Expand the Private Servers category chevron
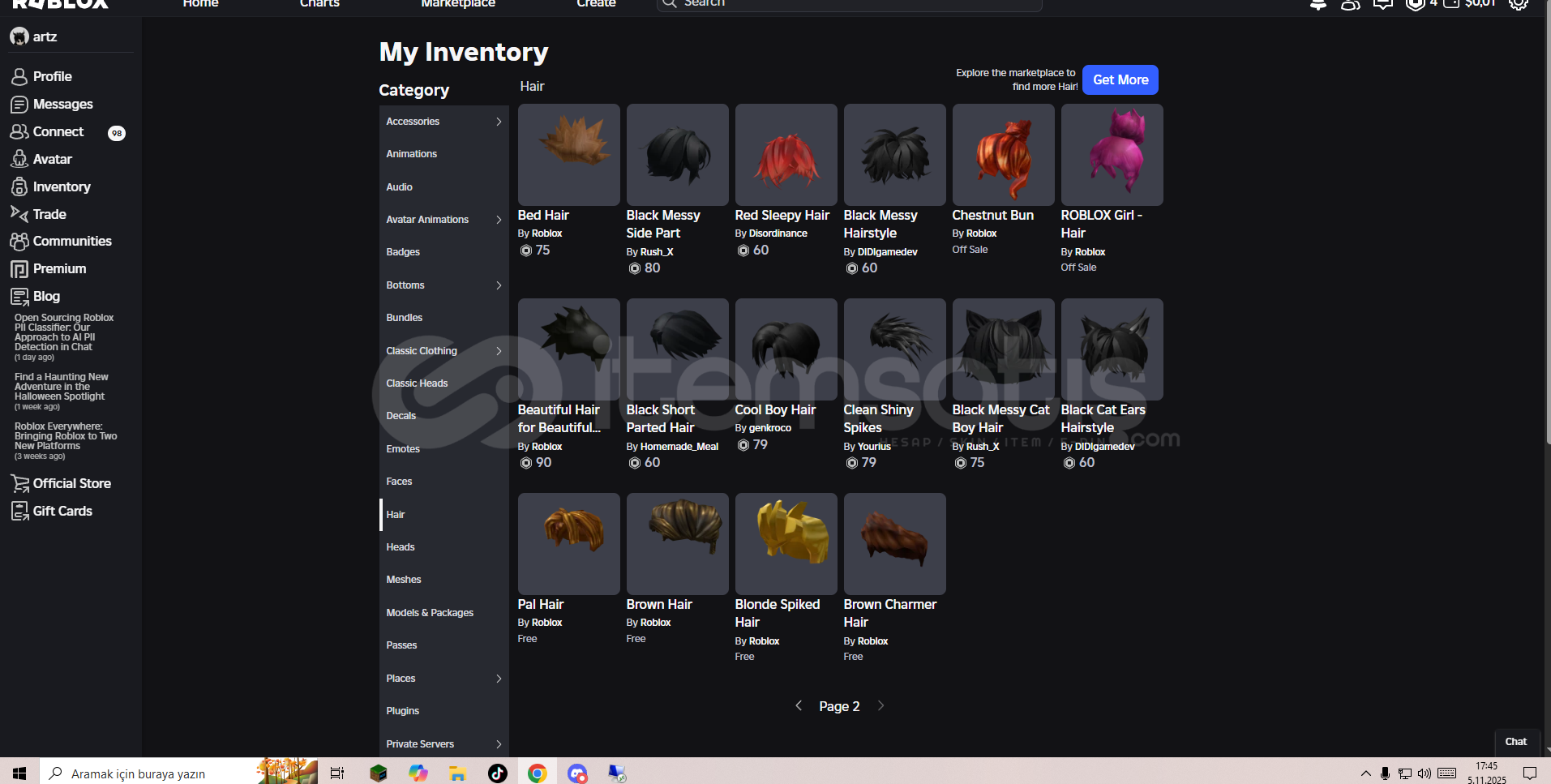Image resolution: width=1551 pixels, height=784 pixels. click(499, 744)
